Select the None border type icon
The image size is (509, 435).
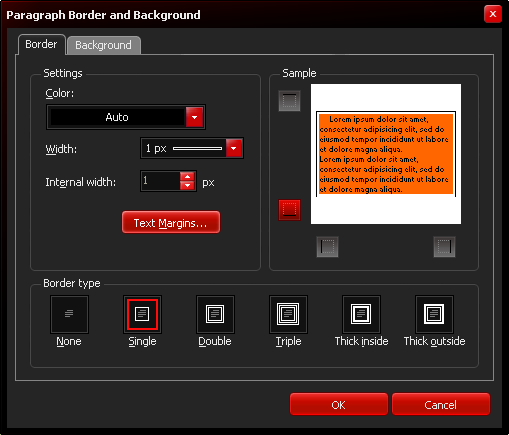coord(69,314)
